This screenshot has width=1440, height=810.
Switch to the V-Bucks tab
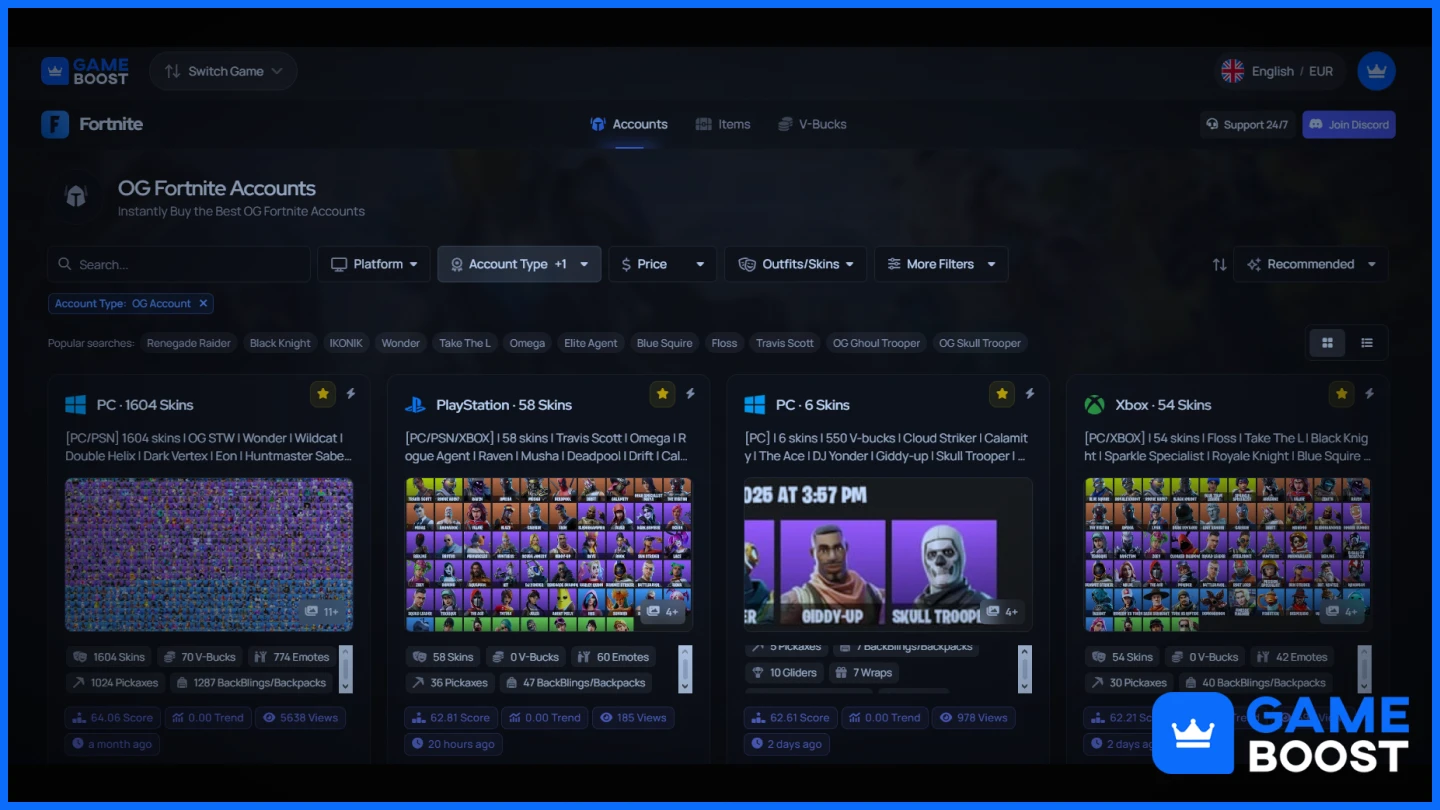[813, 124]
